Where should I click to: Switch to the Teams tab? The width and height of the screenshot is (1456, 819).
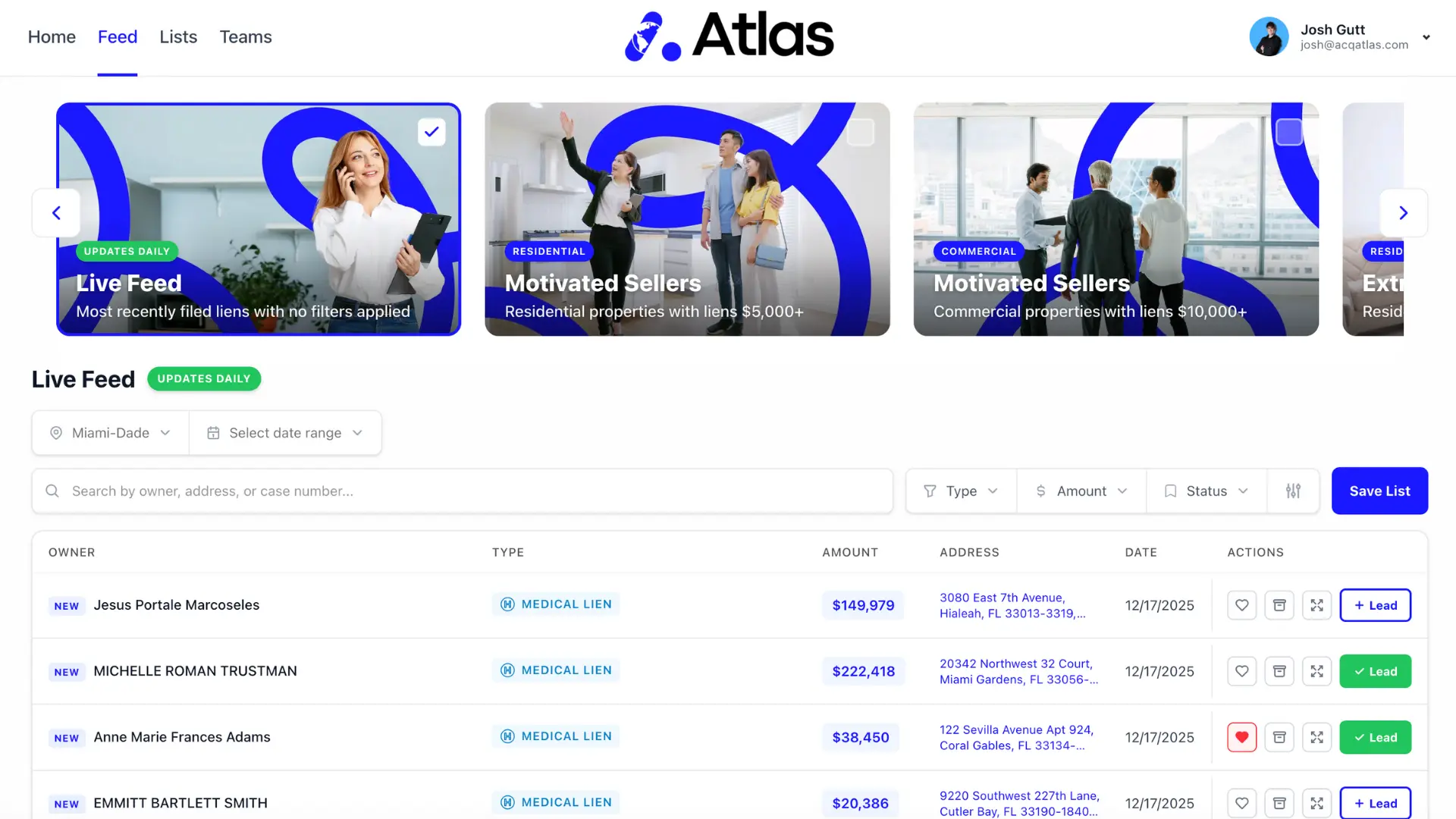click(x=245, y=36)
